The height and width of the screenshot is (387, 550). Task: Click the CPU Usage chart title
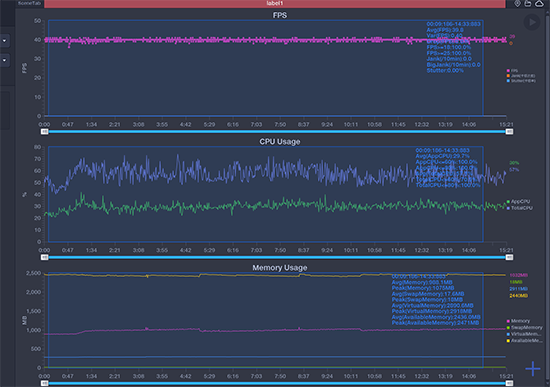click(280, 142)
